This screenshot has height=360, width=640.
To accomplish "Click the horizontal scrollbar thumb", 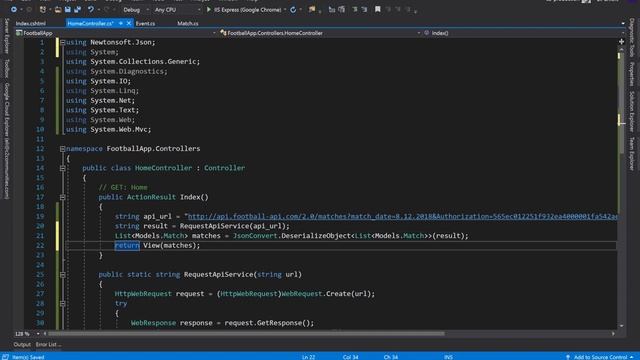I will [x=247, y=333].
